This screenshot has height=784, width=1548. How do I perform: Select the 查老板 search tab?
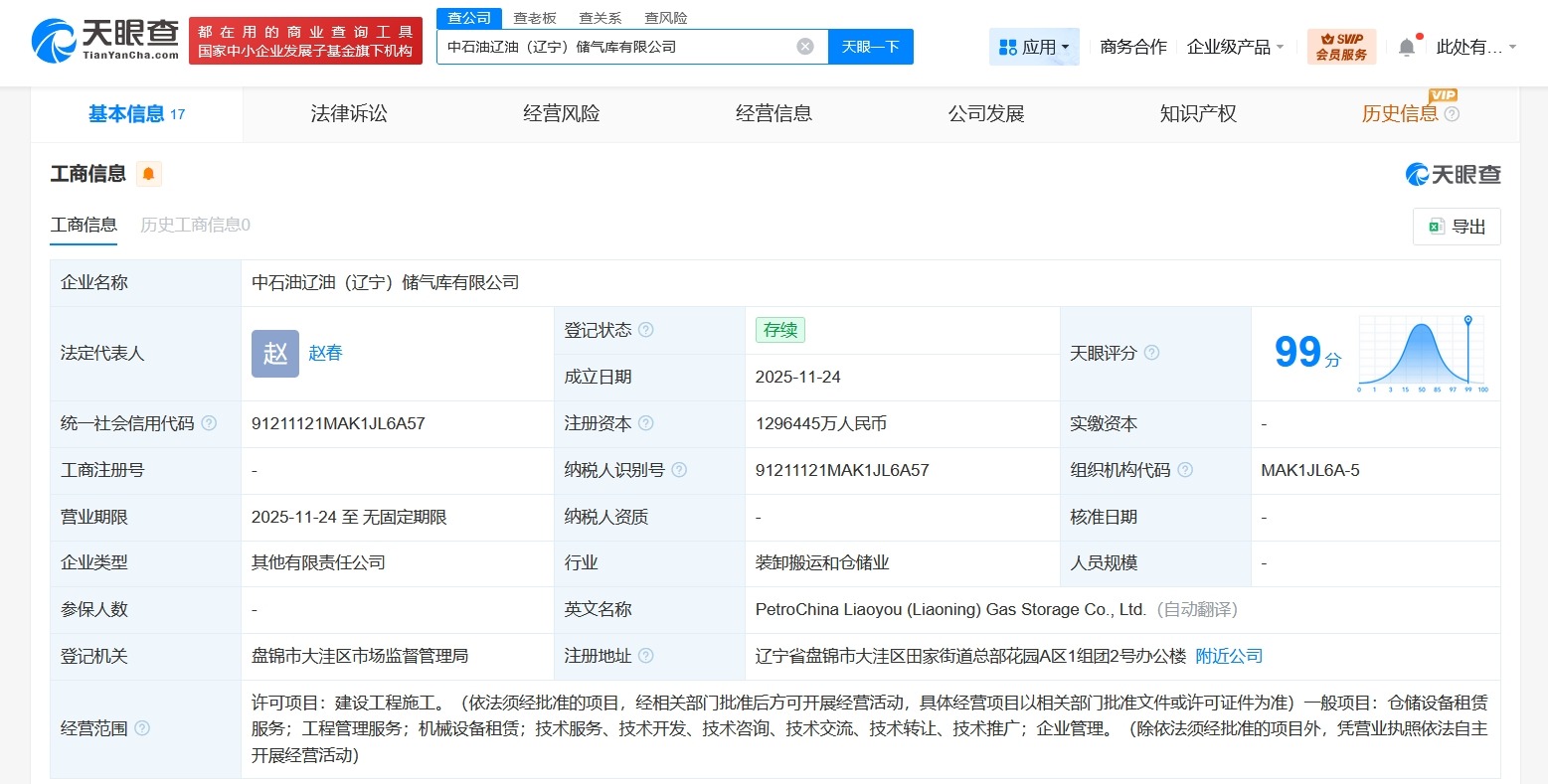coord(533,17)
